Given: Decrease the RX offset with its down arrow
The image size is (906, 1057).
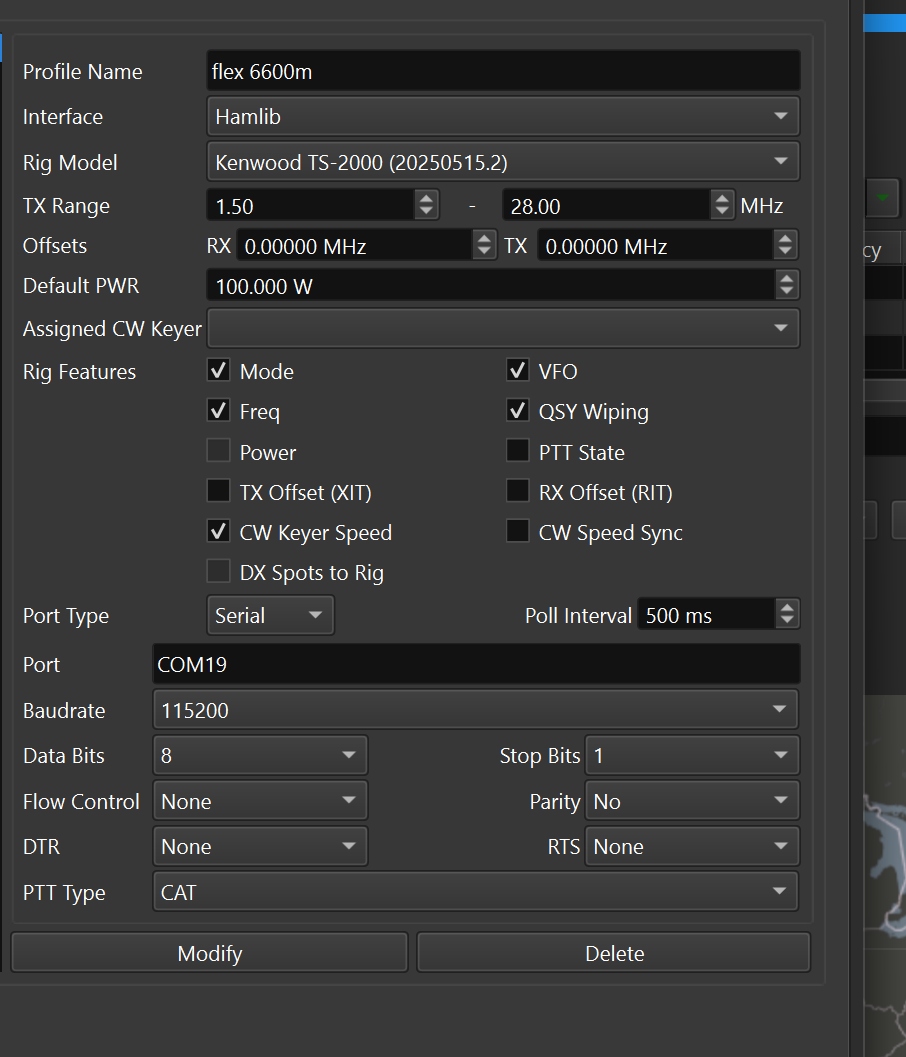Looking at the screenshot, I should [484, 253].
